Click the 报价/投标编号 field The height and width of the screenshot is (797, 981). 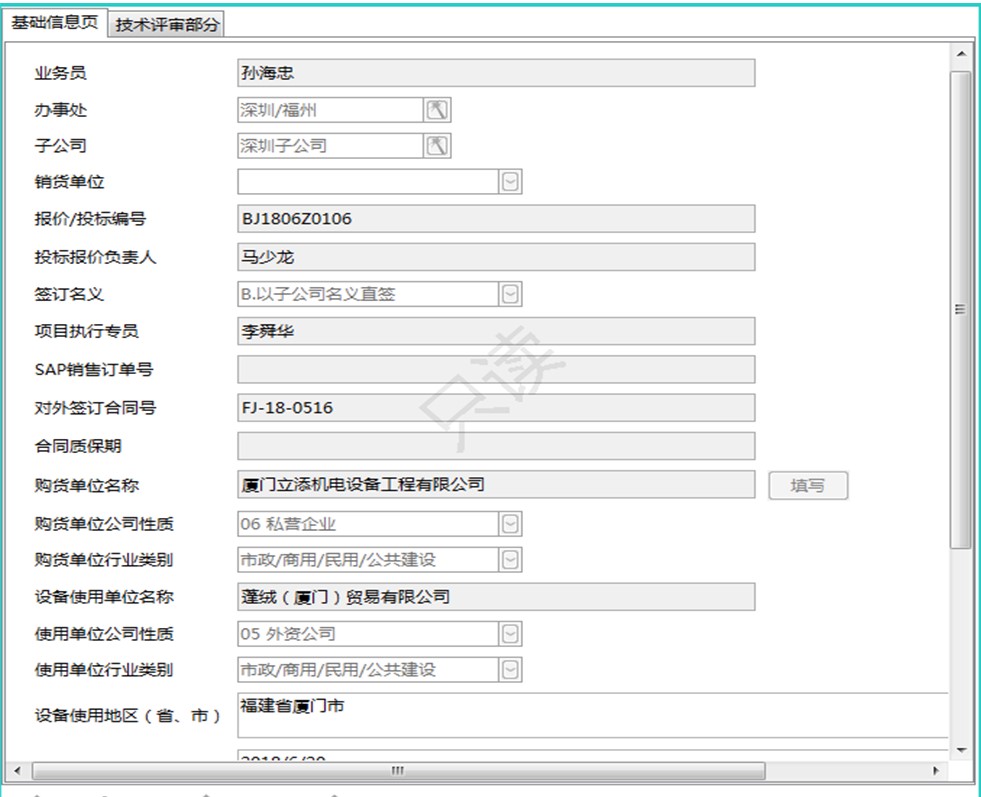coord(495,219)
